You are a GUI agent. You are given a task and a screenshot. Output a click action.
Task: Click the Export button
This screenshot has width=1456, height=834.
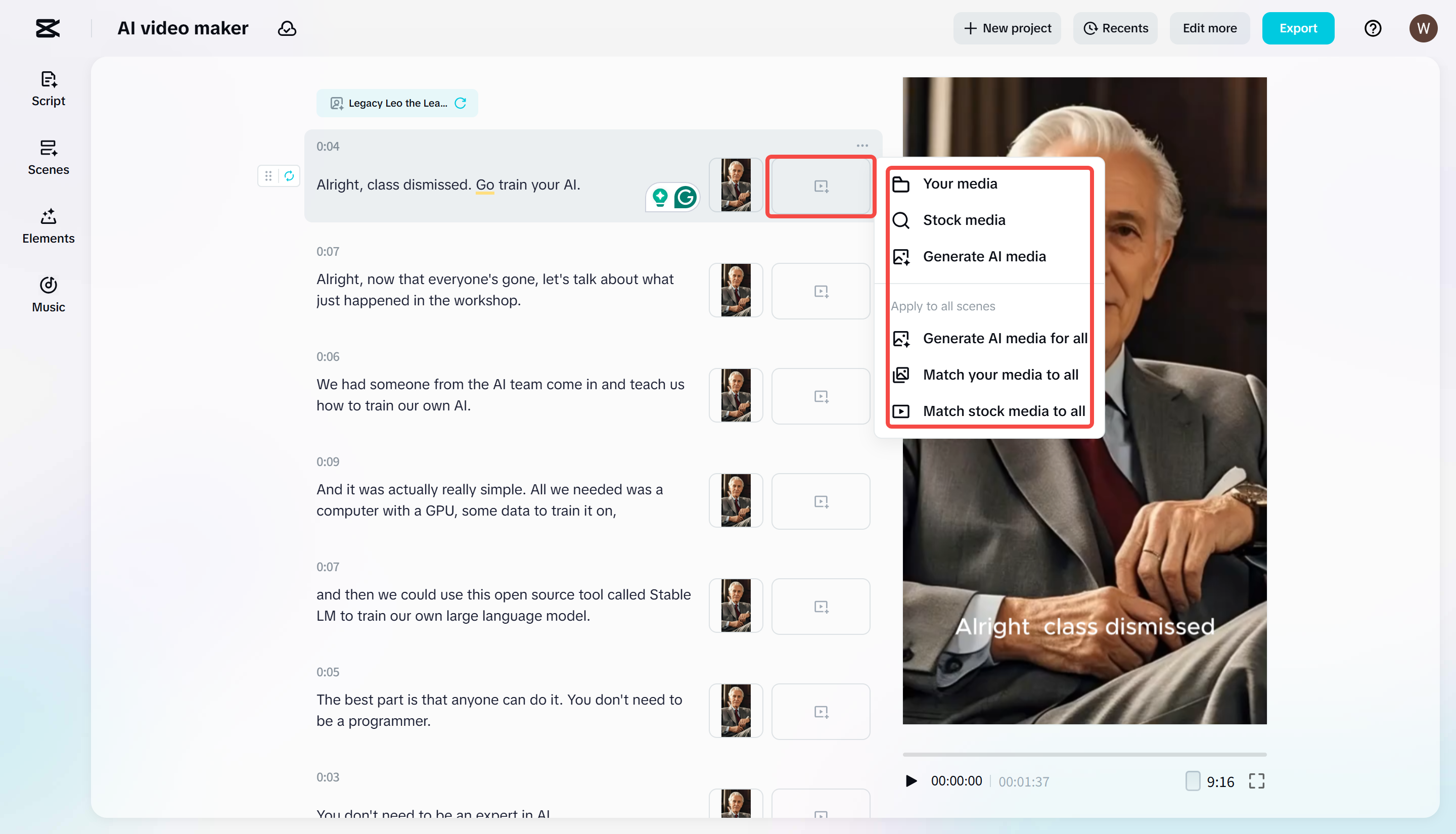[1297, 28]
